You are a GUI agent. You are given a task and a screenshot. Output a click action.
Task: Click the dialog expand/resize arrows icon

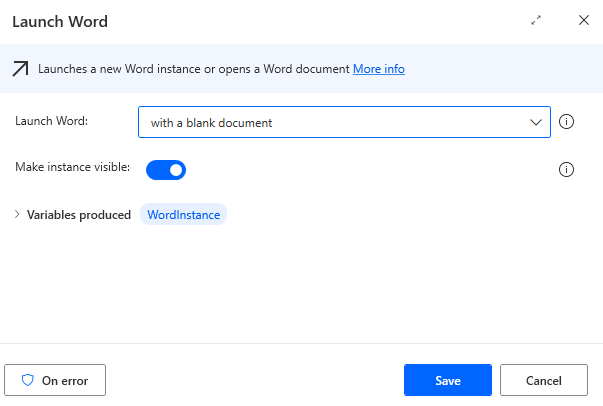click(536, 20)
